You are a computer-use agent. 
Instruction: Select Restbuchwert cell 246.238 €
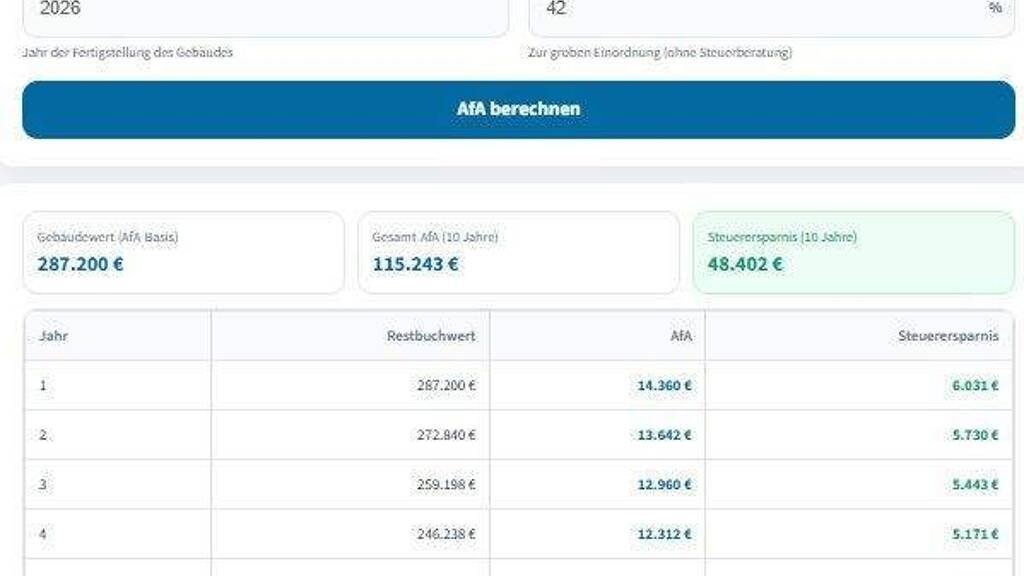pos(446,534)
